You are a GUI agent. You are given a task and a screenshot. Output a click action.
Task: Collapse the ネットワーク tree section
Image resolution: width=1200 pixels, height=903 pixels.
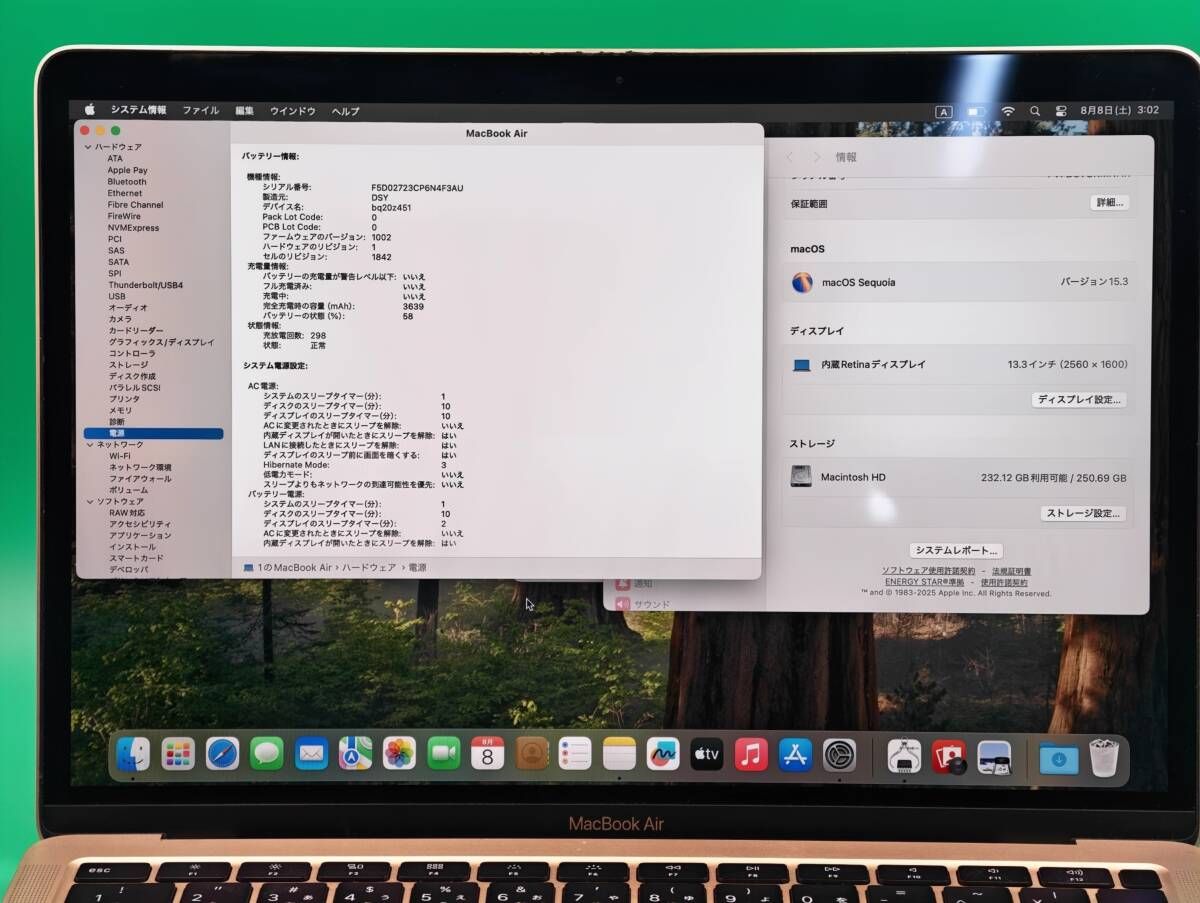[88, 445]
